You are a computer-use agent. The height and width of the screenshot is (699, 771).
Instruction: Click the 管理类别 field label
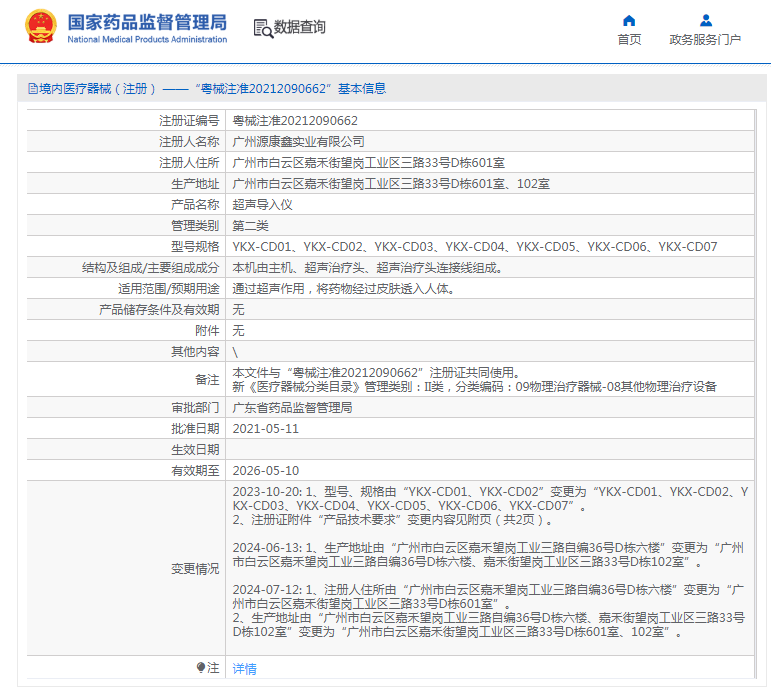click(x=195, y=226)
